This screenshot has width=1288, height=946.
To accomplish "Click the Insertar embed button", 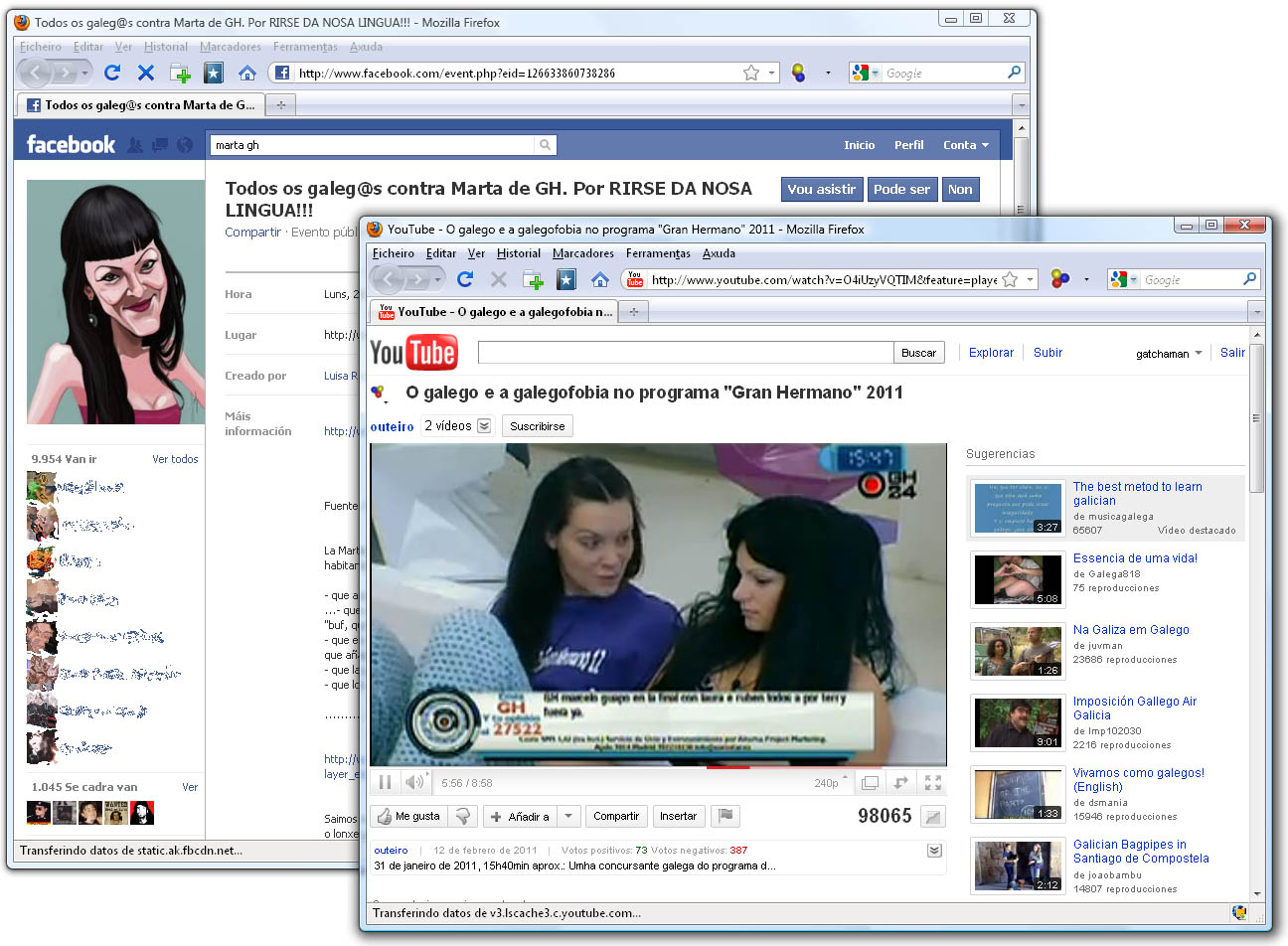I will coord(678,816).
